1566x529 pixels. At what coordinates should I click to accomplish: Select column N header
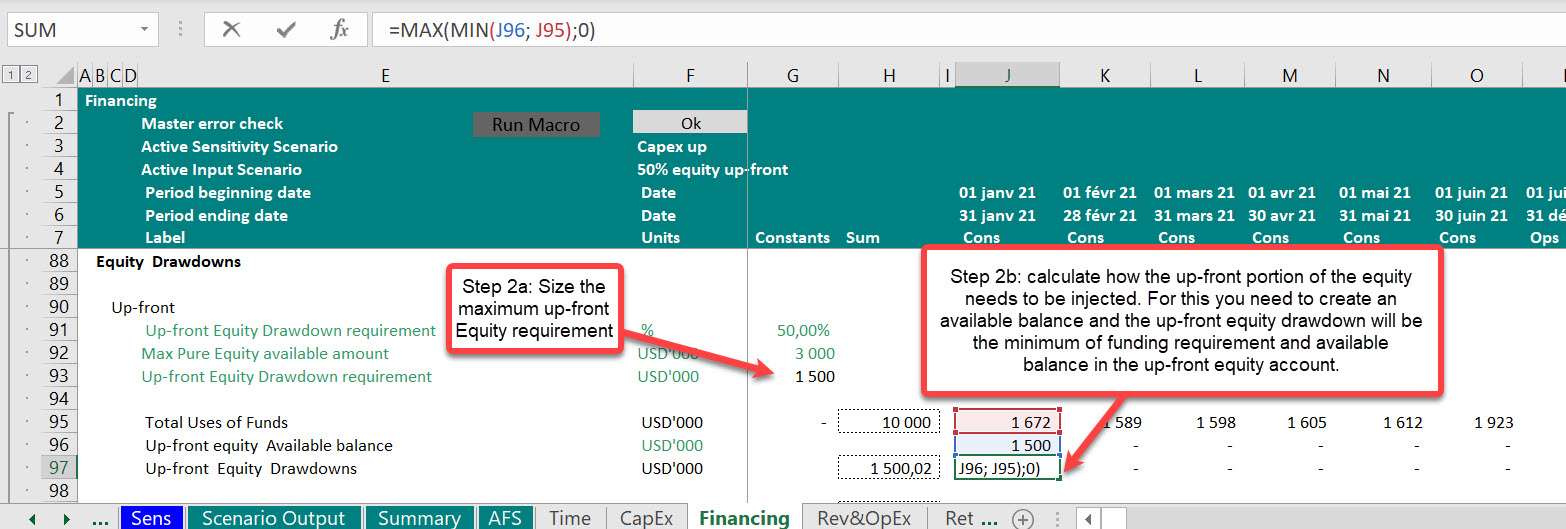(1383, 75)
